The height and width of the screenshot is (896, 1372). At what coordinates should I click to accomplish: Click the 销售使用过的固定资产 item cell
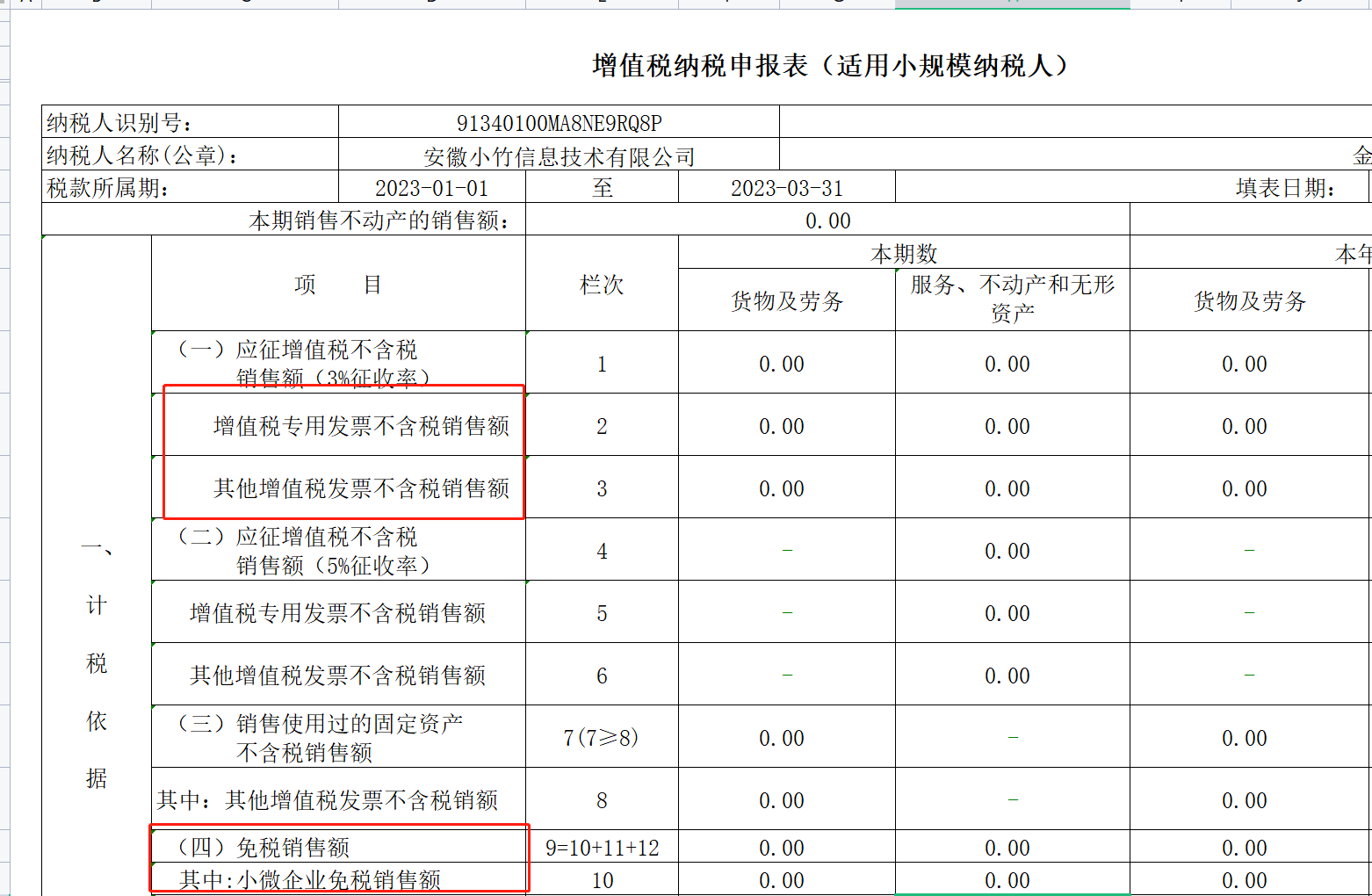point(338,736)
